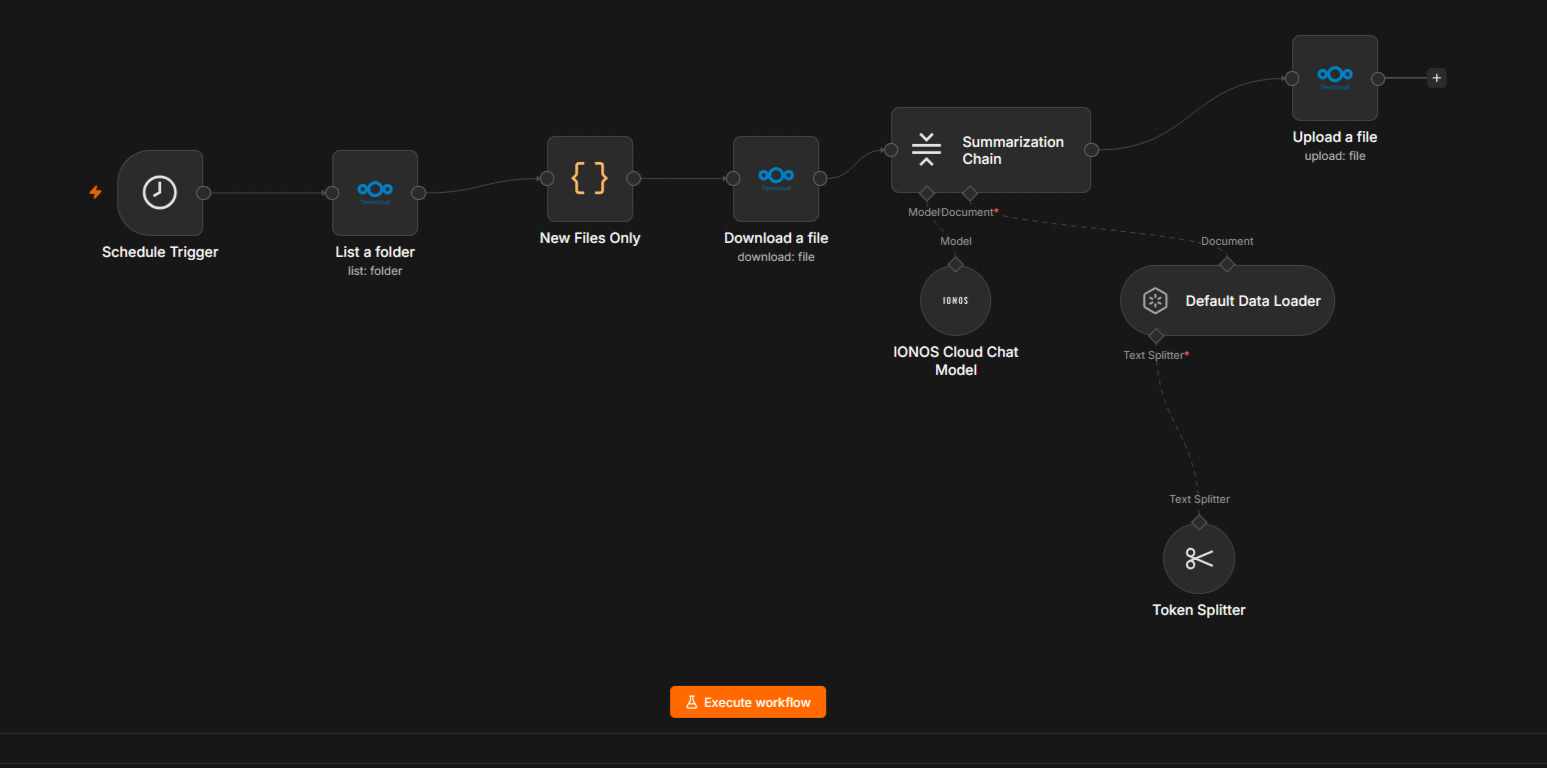Click the Schedule Trigger output connector
Screen dimensions: 1547x768
204,193
